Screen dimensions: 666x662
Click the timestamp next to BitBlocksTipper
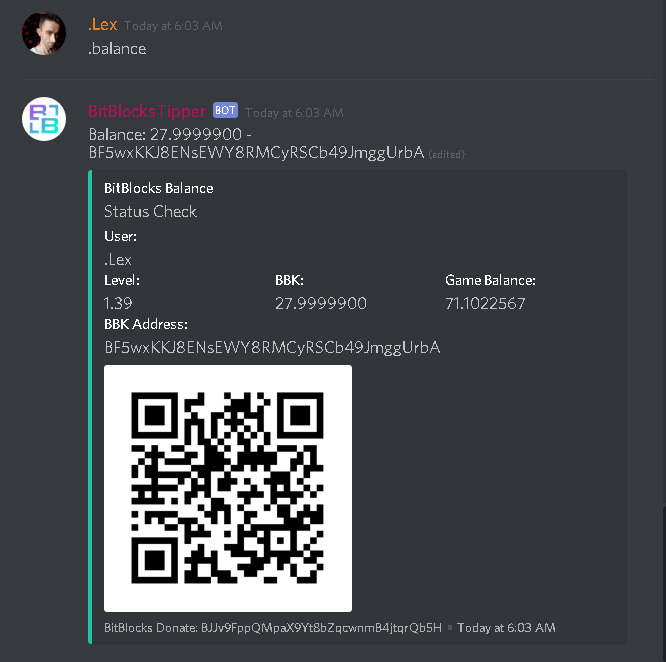294,113
